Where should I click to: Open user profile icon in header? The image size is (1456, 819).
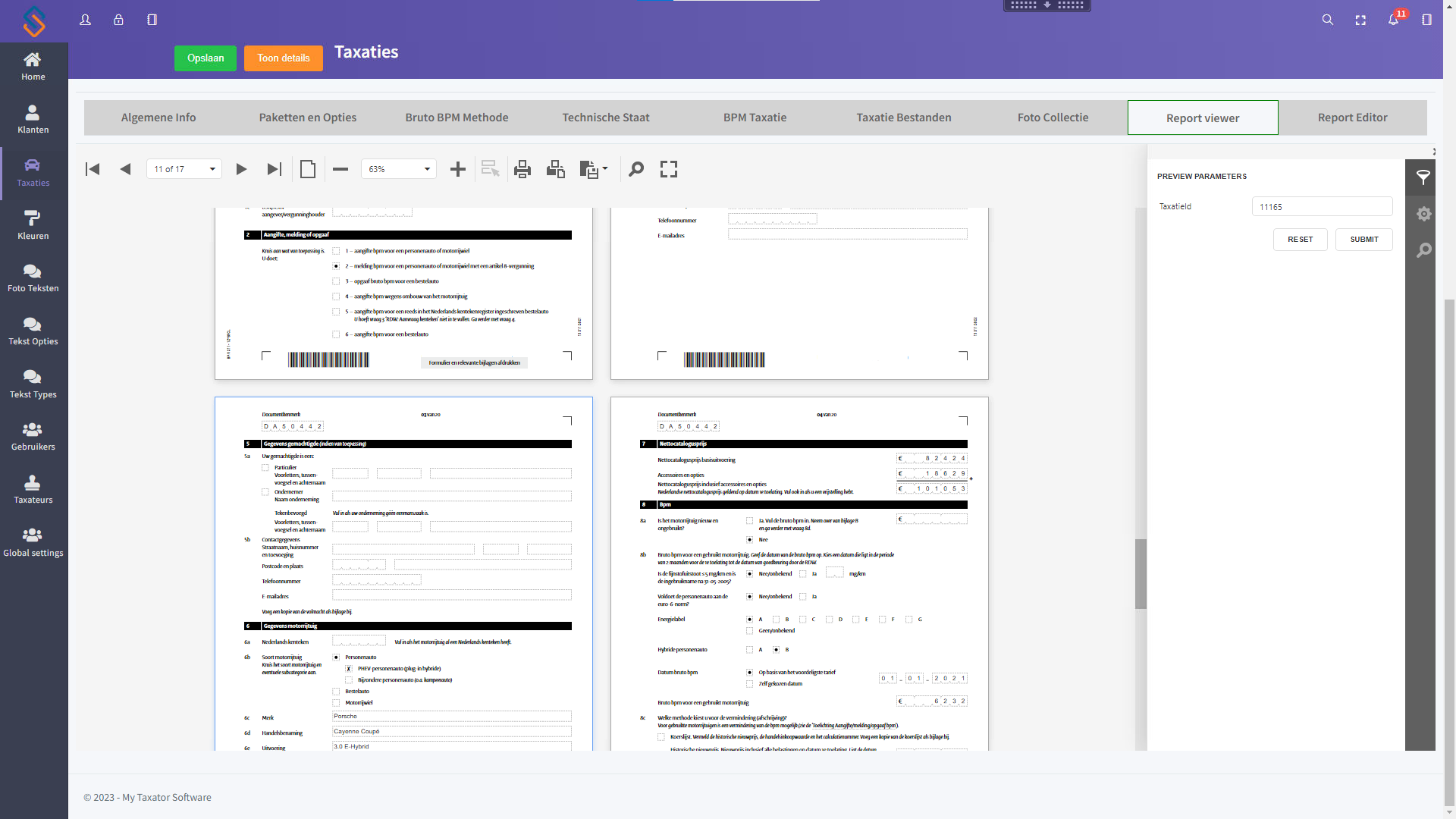point(86,20)
